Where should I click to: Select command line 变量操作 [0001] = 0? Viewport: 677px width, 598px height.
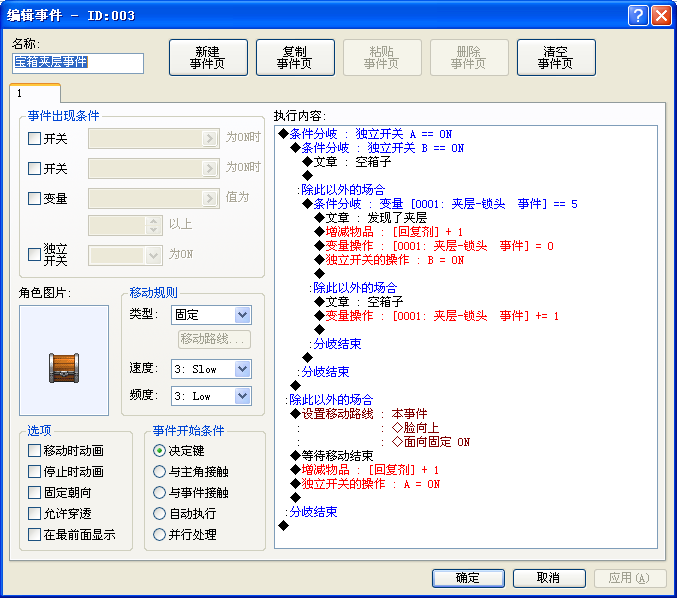click(434, 246)
